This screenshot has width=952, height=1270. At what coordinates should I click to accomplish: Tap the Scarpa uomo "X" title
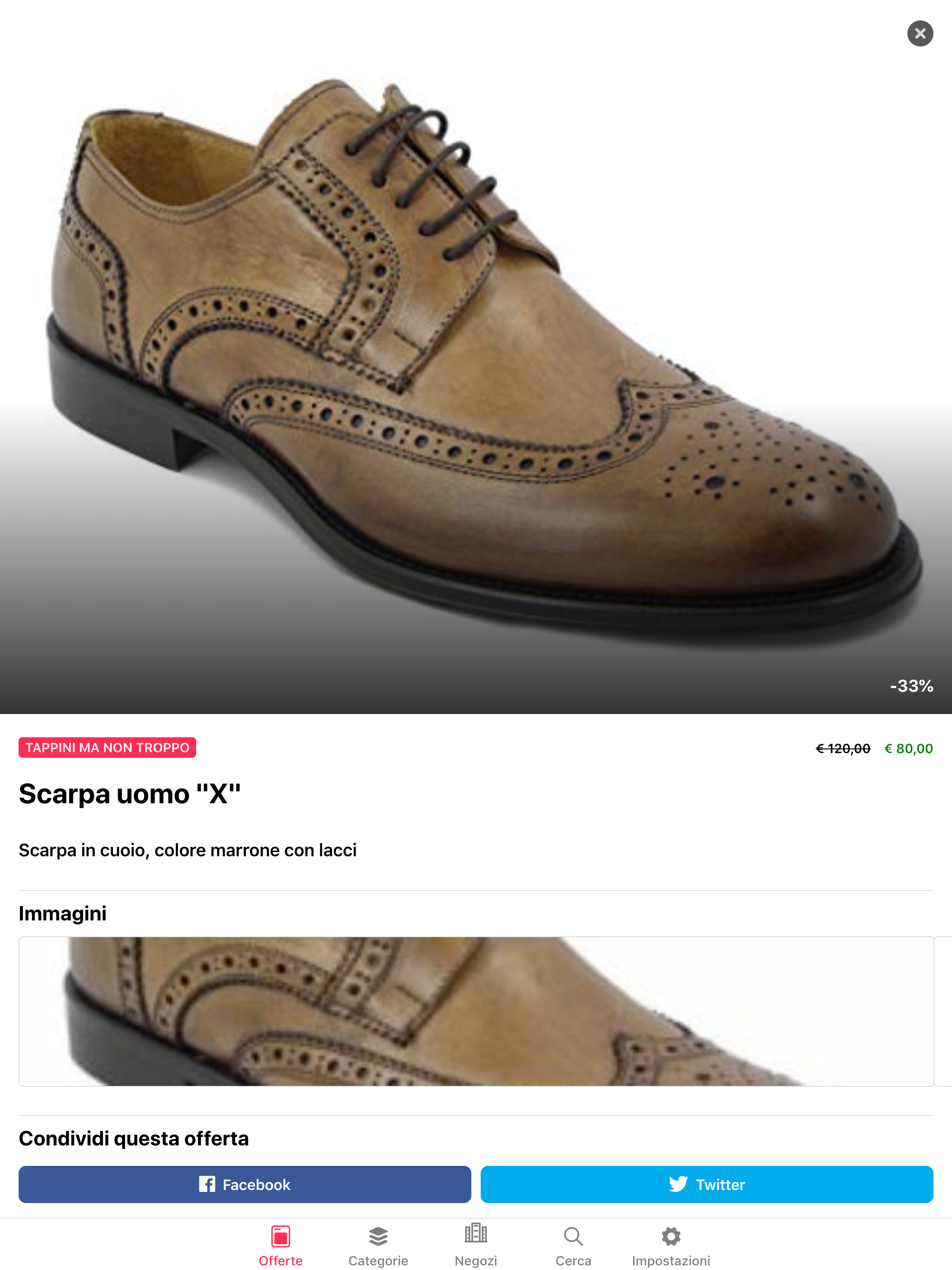pyautogui.click(x=130, y=794)
